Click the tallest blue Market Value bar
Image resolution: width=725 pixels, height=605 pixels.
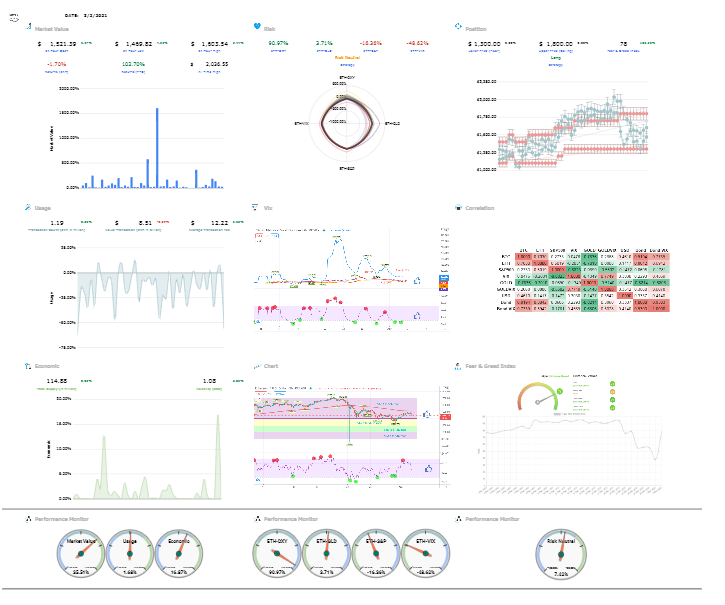tap(157, 148)
